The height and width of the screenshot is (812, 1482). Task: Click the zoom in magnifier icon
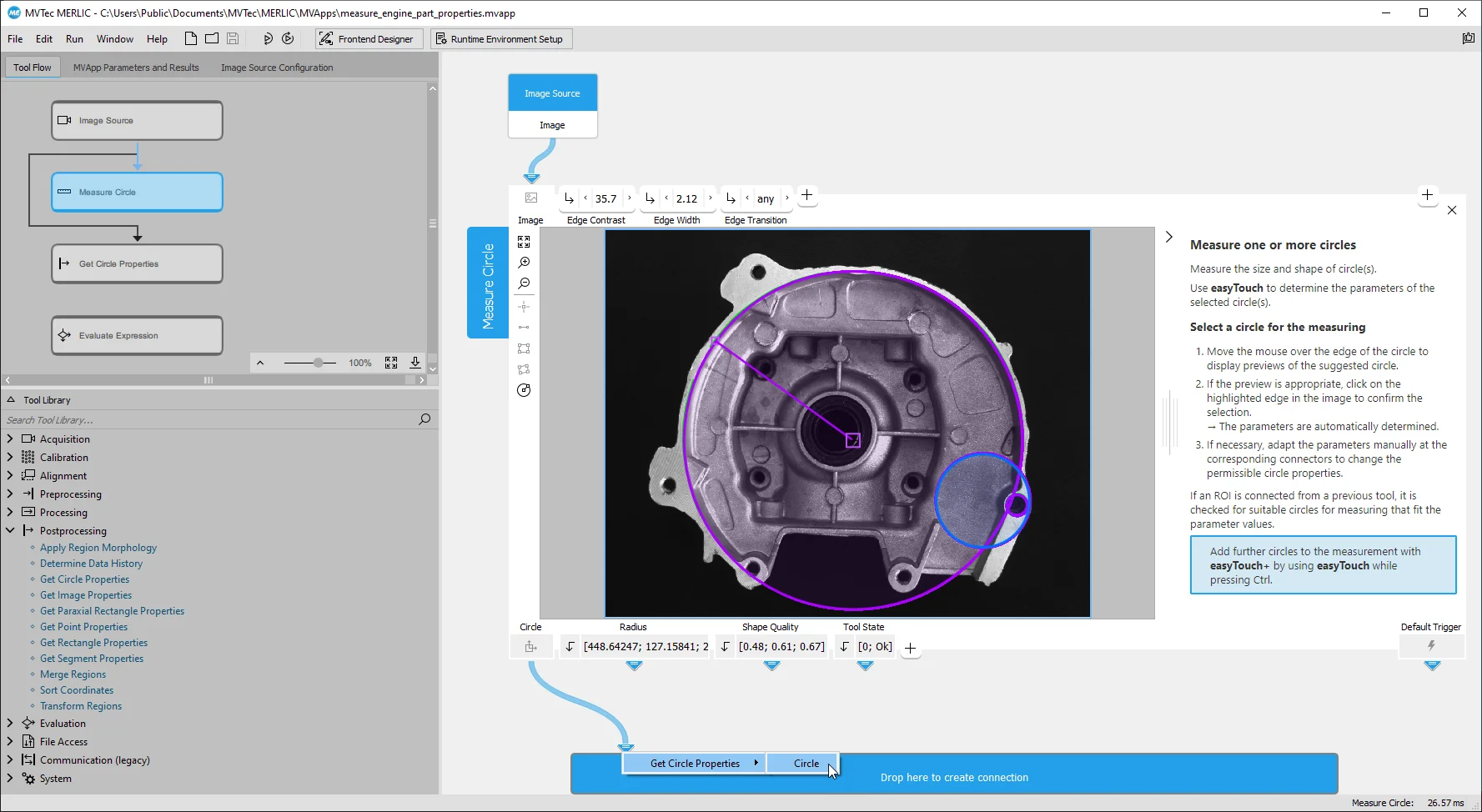click(524, 263)
